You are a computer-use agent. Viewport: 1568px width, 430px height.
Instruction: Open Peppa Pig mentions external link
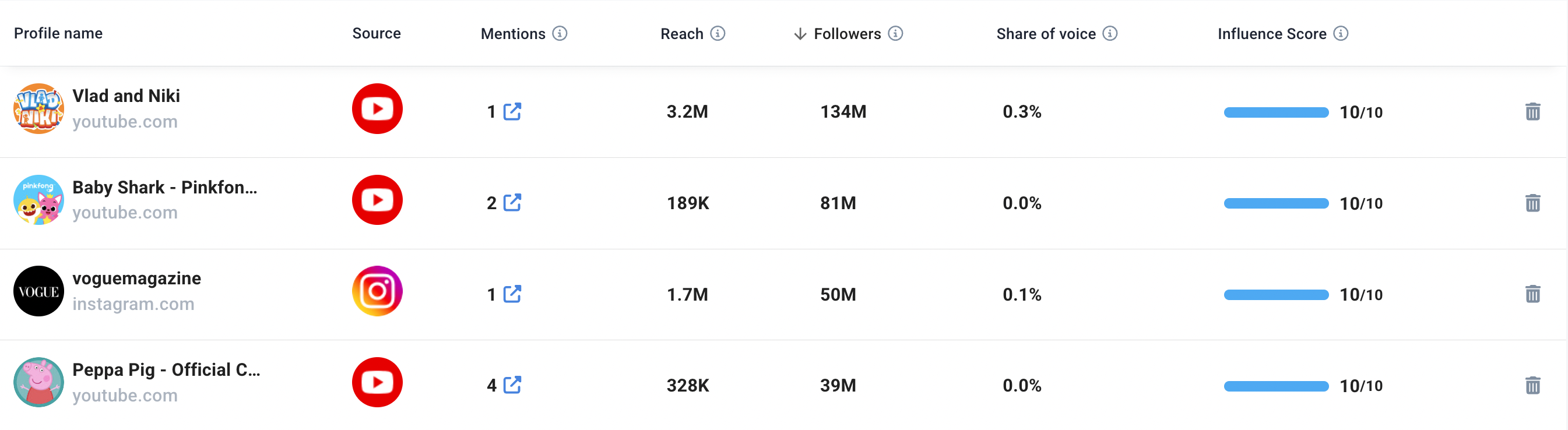pos(512,385)
